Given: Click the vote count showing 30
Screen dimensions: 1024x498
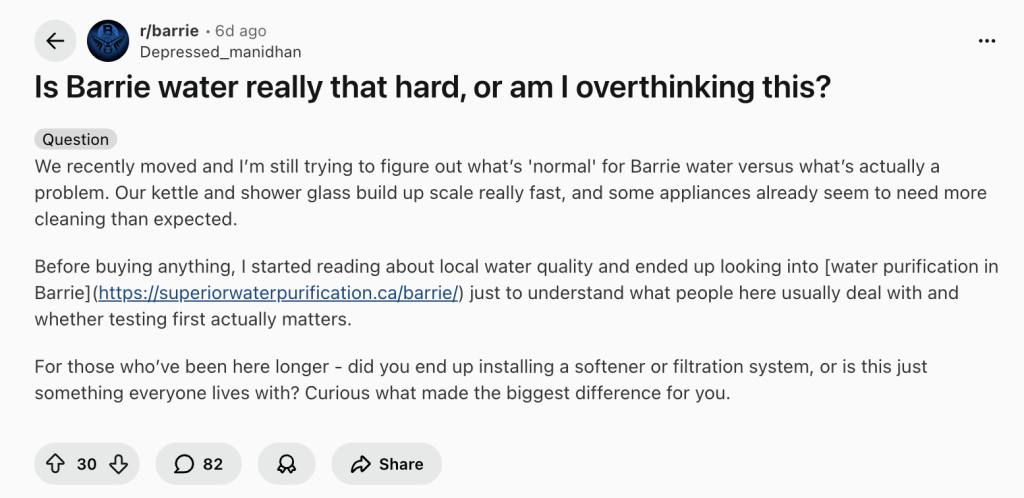Looking at the screenshot, I should [87, 464].
